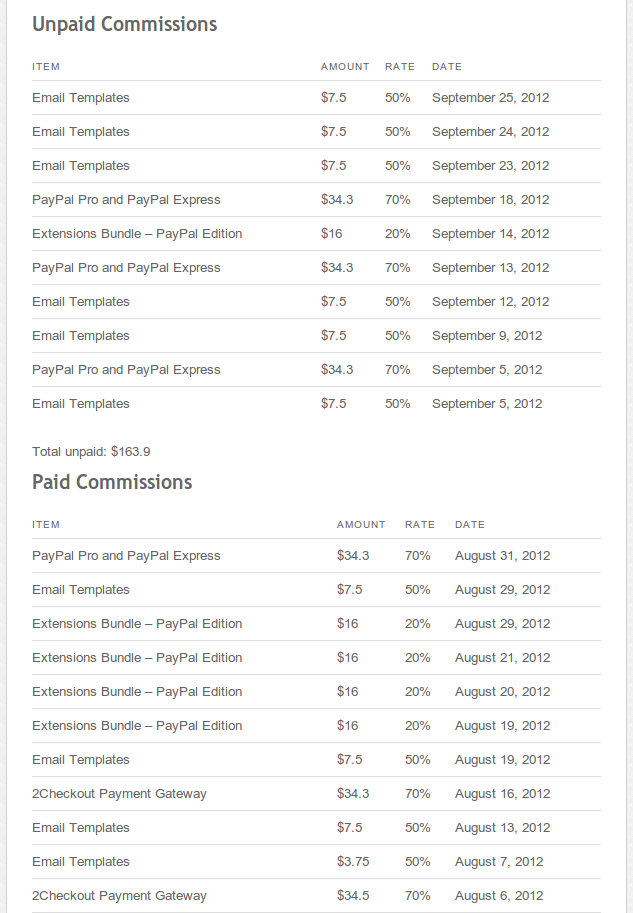This screenshot has height=913, width=633.
Task: Select the September 18, 2012 date cell
Action: (490, 200)
